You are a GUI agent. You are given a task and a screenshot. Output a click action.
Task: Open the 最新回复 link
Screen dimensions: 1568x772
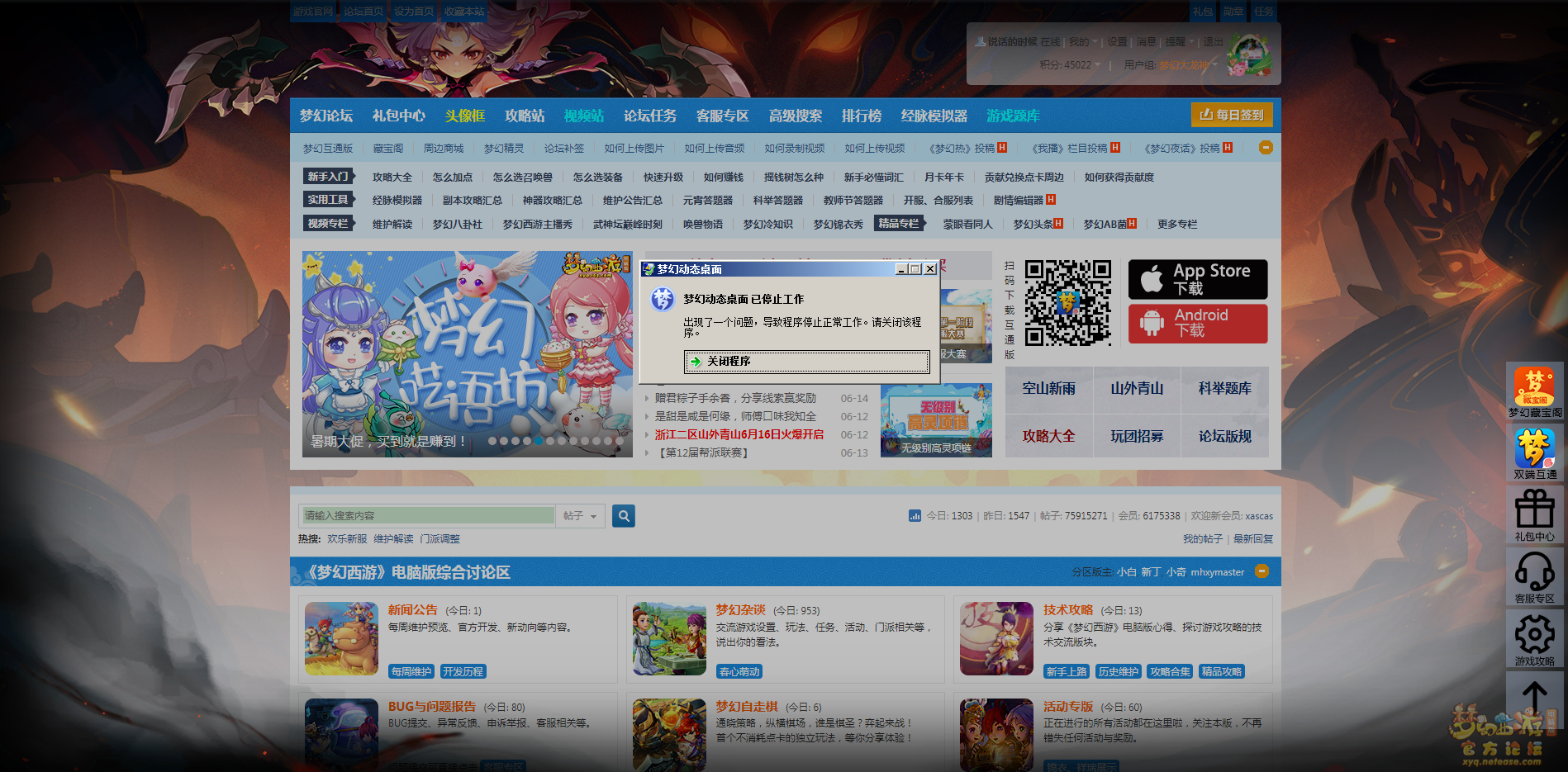click(1253, 539)
